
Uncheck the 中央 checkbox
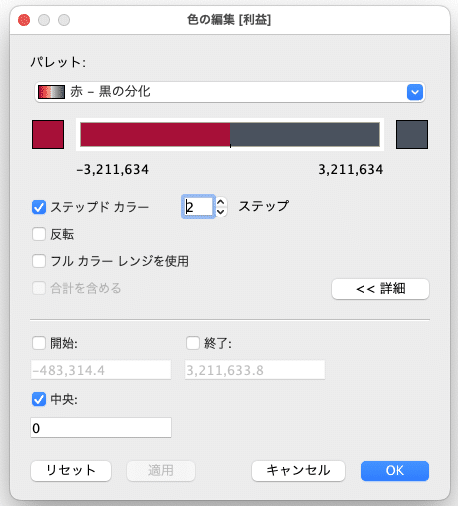coord(39,399)
